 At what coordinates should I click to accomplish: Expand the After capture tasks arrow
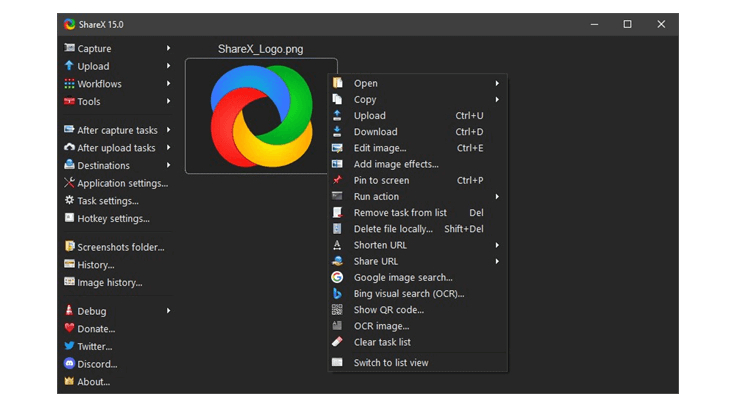169,129
